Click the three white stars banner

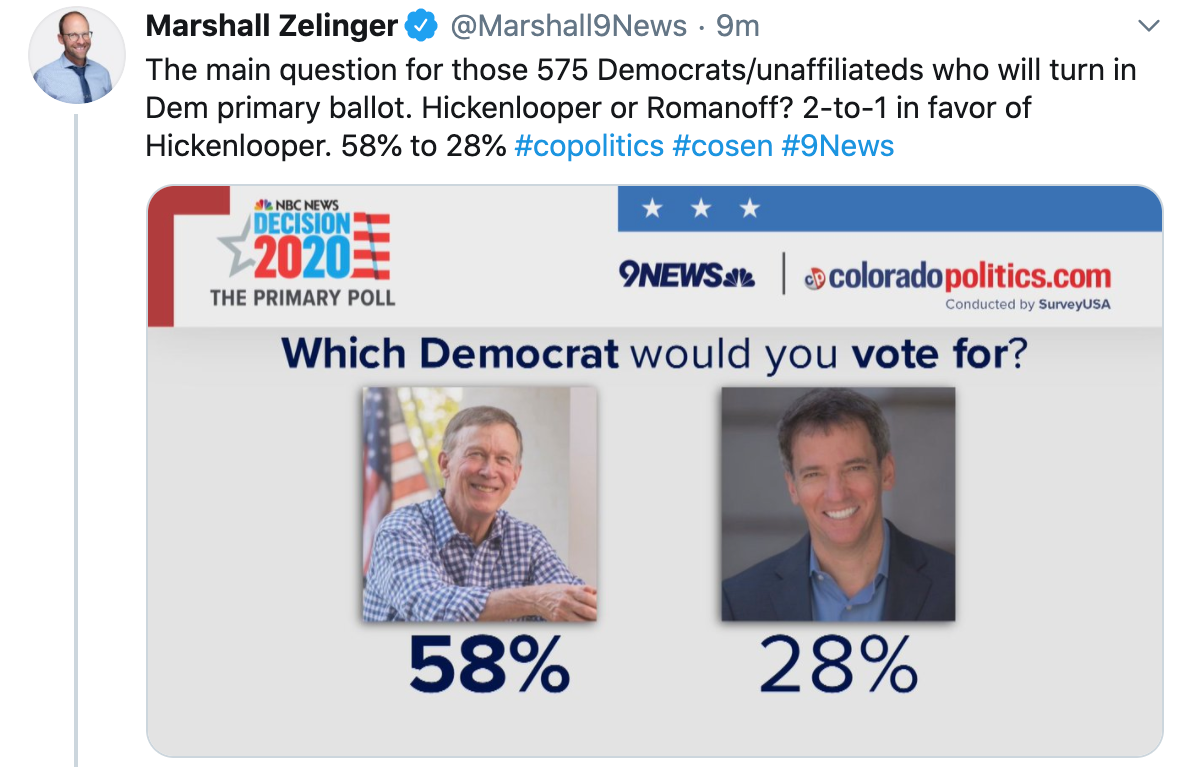click(x=700, y=209)
